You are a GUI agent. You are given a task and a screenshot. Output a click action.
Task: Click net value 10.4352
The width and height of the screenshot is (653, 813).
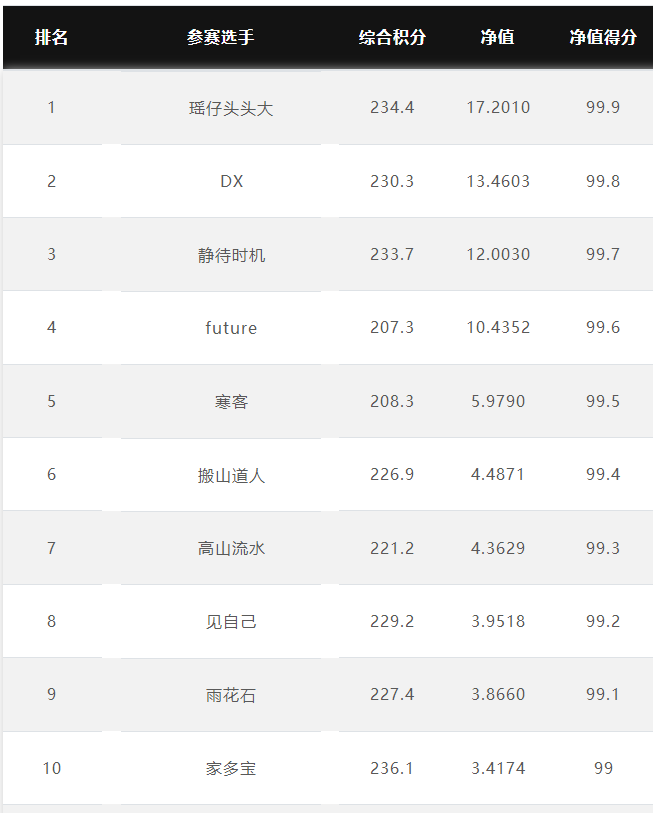click(498, 328)
